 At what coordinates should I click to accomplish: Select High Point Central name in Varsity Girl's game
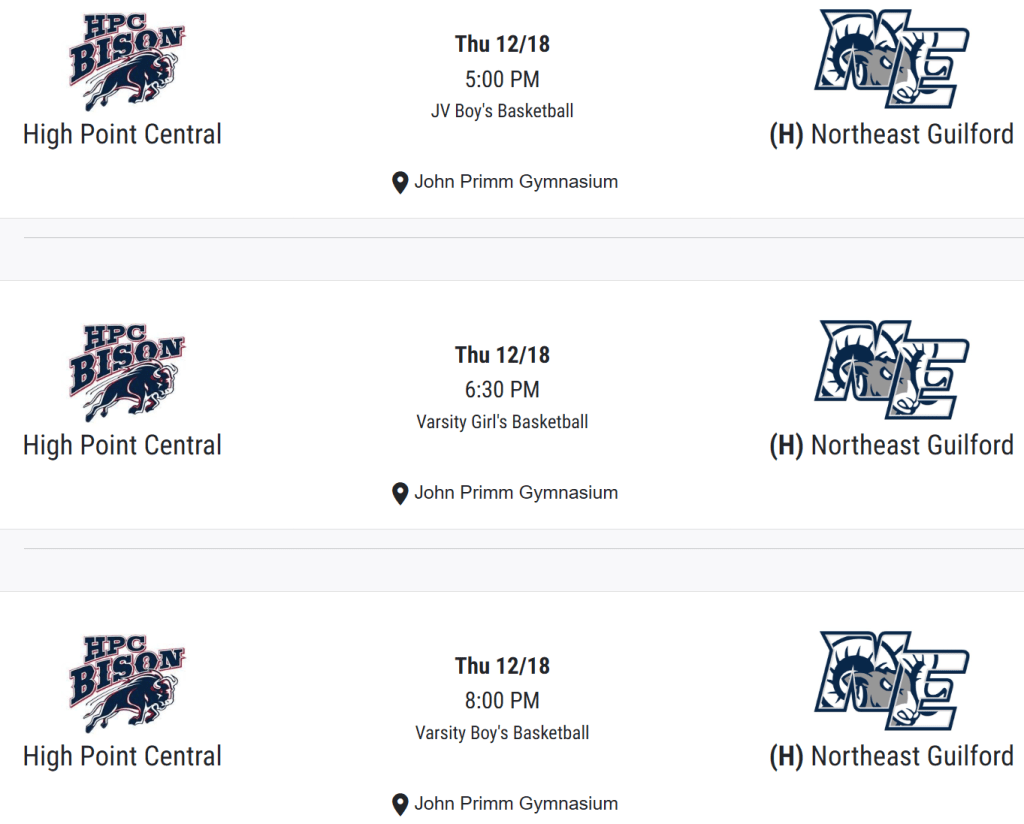tap(122, 445)
